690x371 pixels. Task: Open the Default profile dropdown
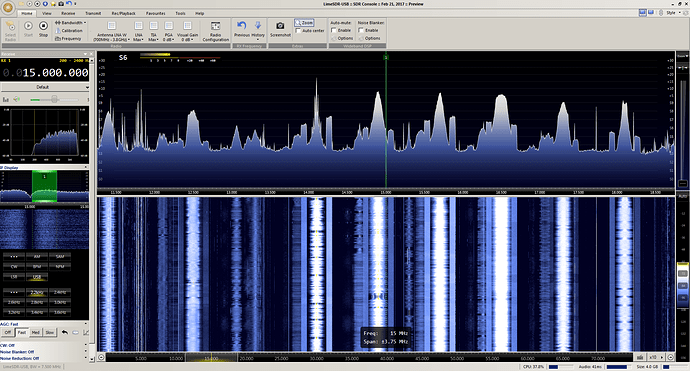click(x=44, y=87)
